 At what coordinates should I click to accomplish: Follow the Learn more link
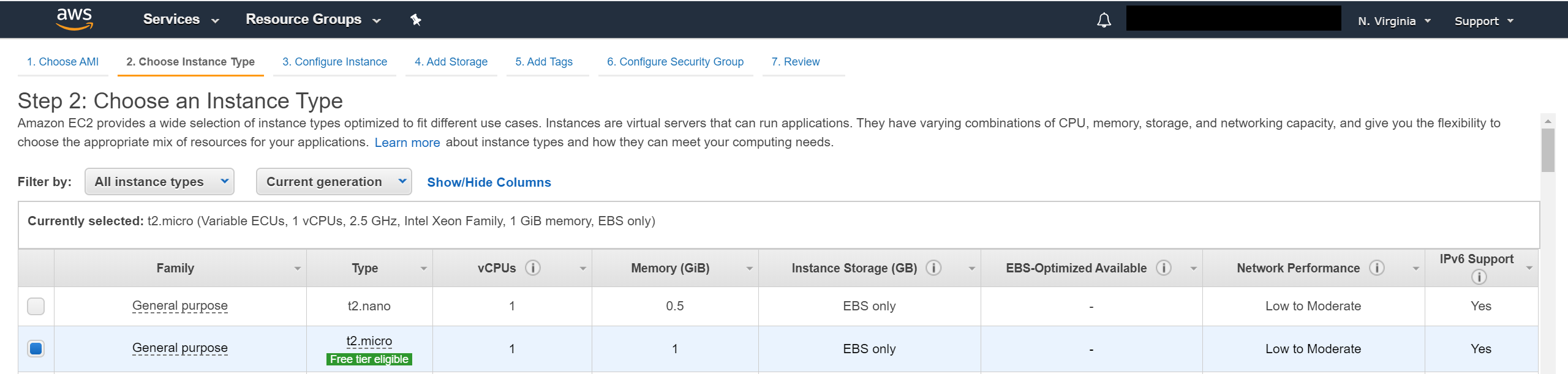point(407,143)
